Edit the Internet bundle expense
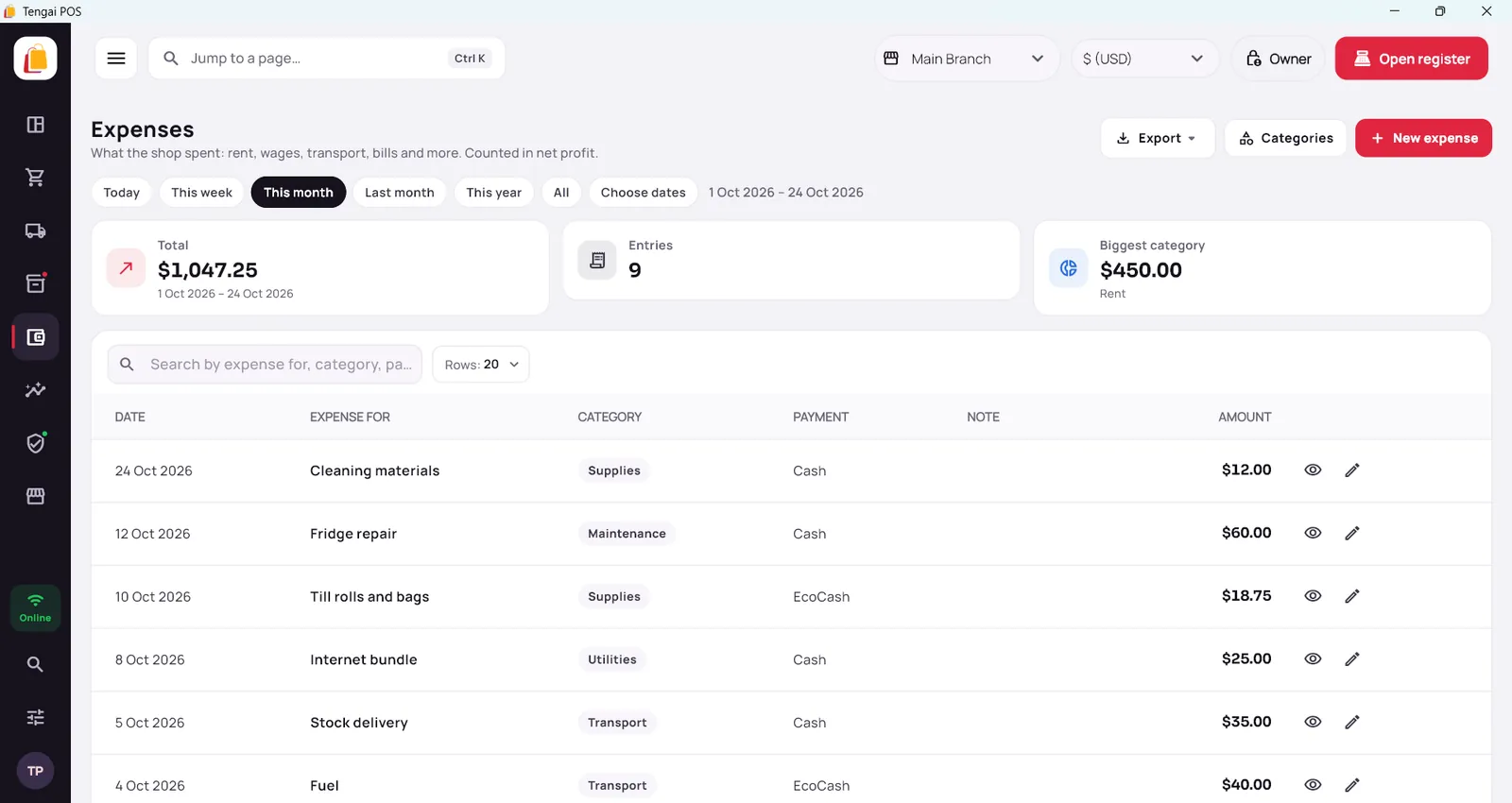 pyautogui.click(x=1352, y=658)
